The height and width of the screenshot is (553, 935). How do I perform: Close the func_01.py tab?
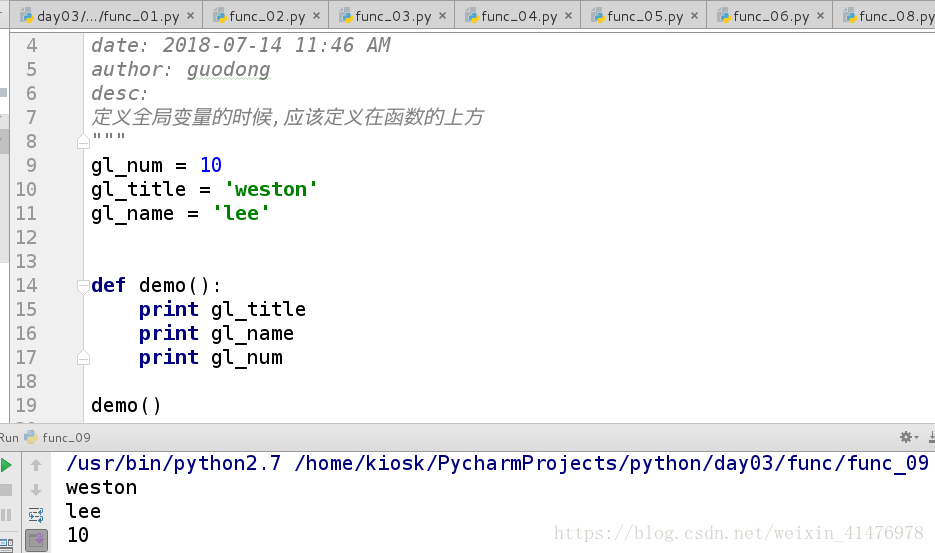point(190,16)
